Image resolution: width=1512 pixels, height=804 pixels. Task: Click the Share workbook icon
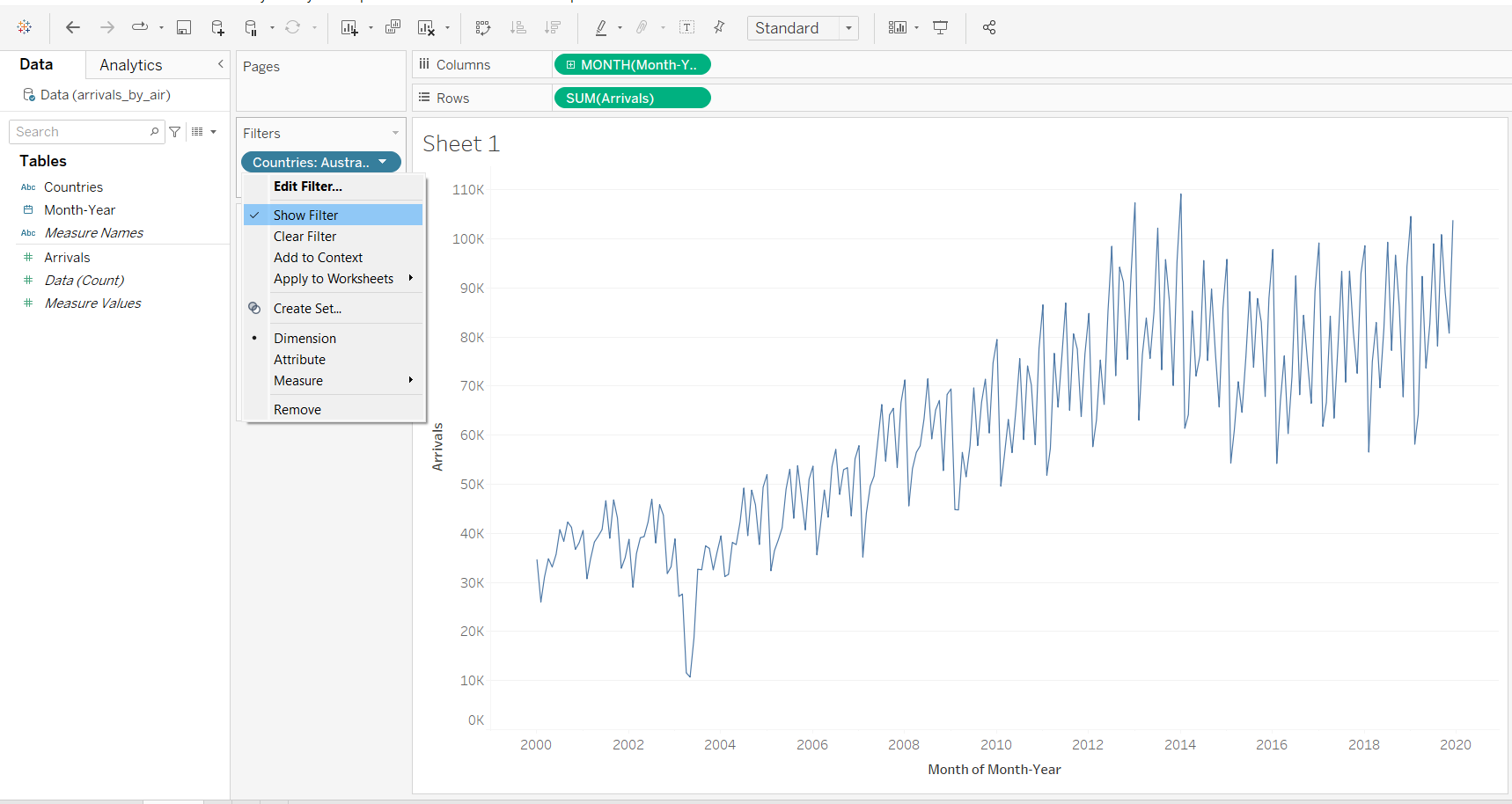coord(989,28)
